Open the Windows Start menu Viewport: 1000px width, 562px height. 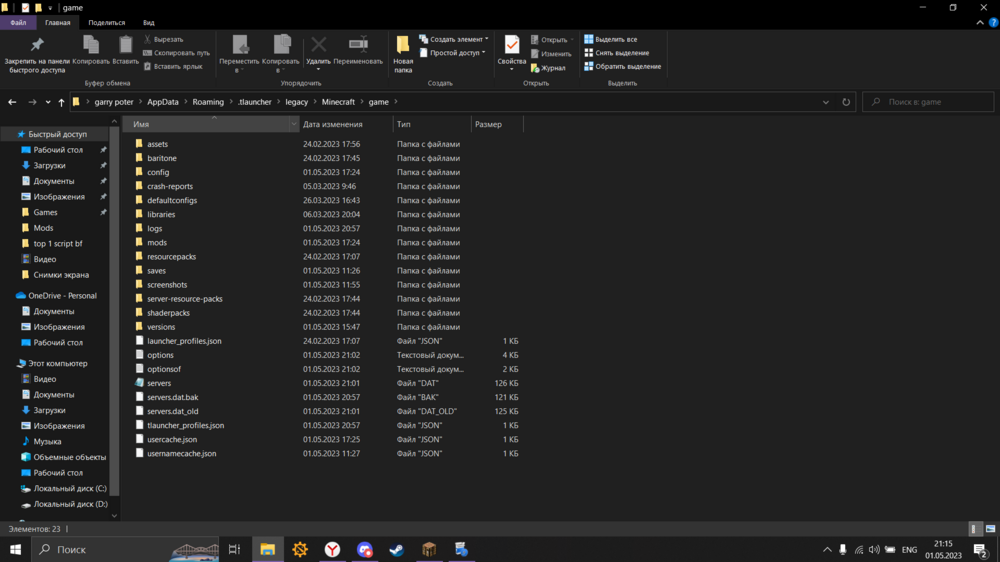(15, 549)
